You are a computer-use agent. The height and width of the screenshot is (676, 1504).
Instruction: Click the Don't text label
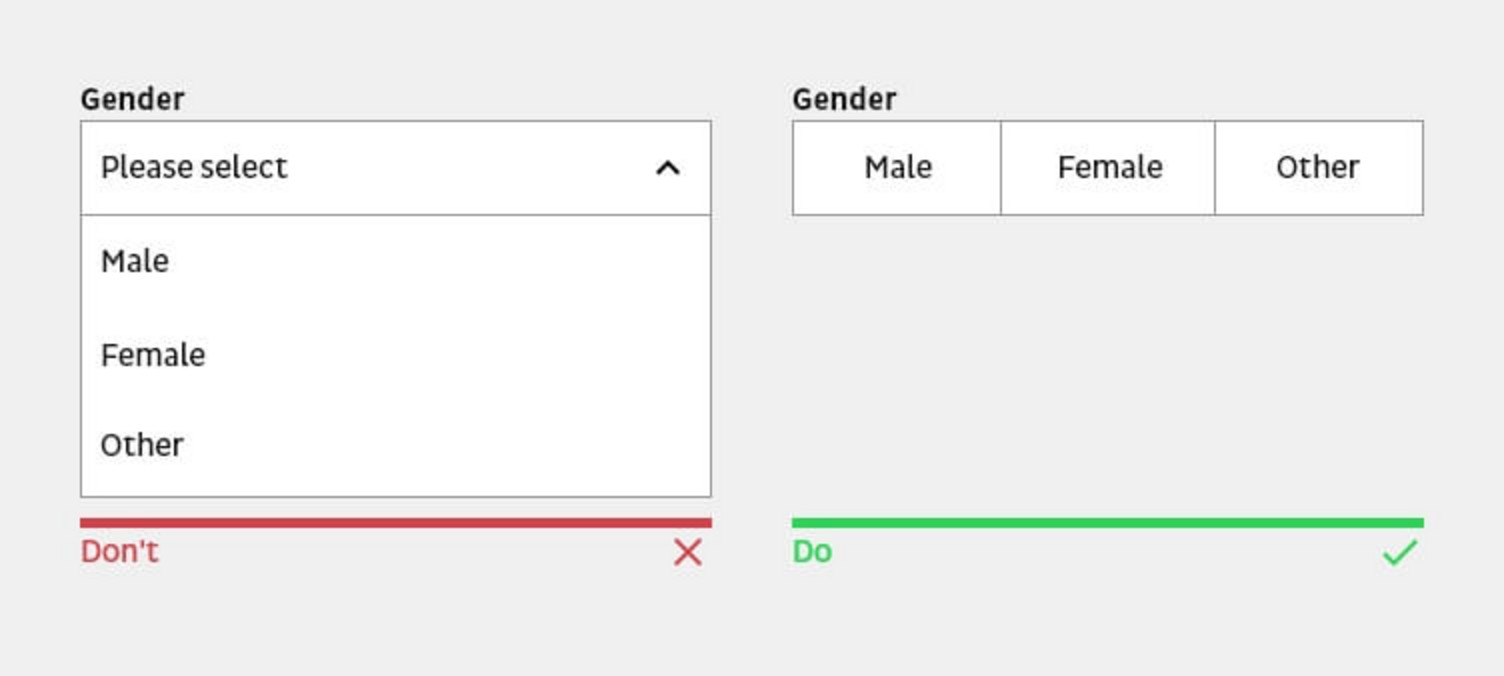[118, 551]
